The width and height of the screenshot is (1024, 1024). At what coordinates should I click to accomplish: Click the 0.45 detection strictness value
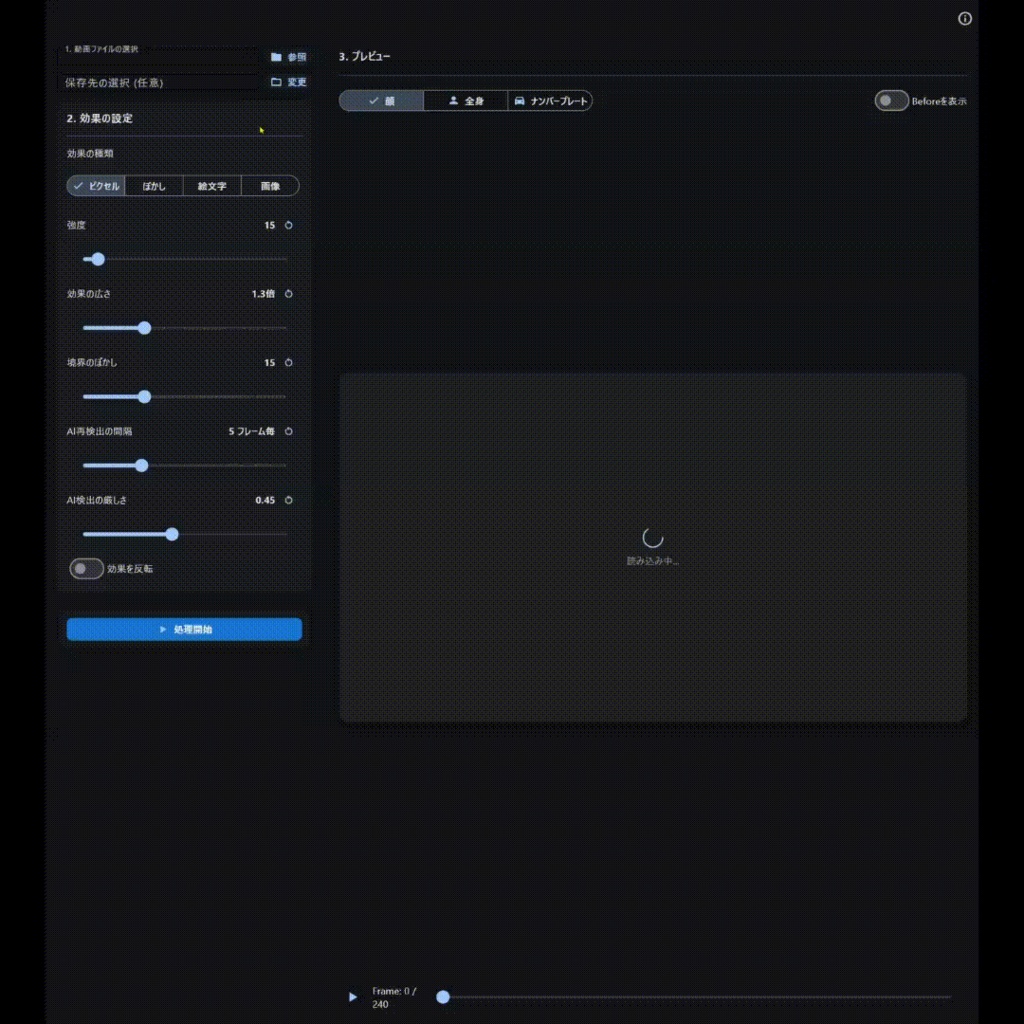[x=265, y=500]
